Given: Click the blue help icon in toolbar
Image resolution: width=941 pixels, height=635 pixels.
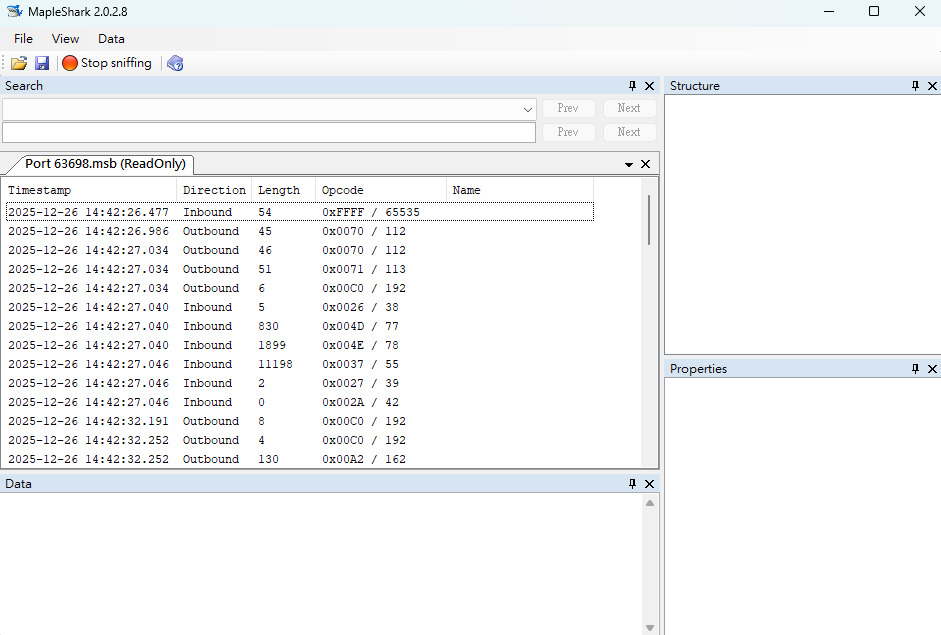Looking at the screenshot, I should coord(175,63).
